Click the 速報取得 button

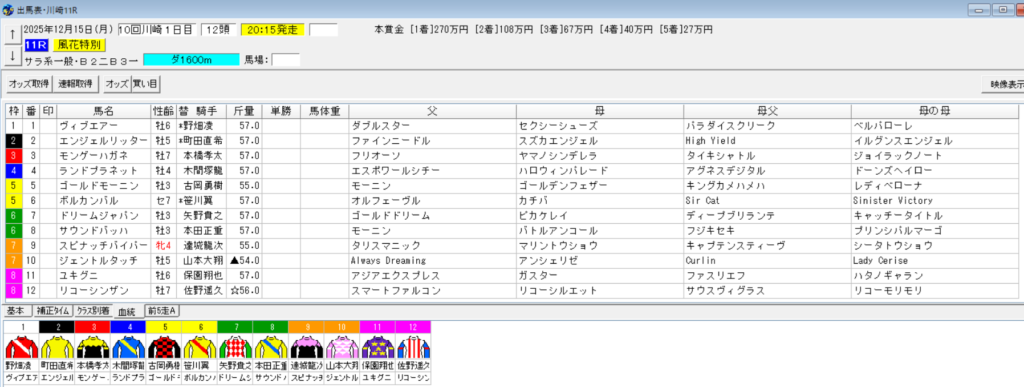pos(76,84)
